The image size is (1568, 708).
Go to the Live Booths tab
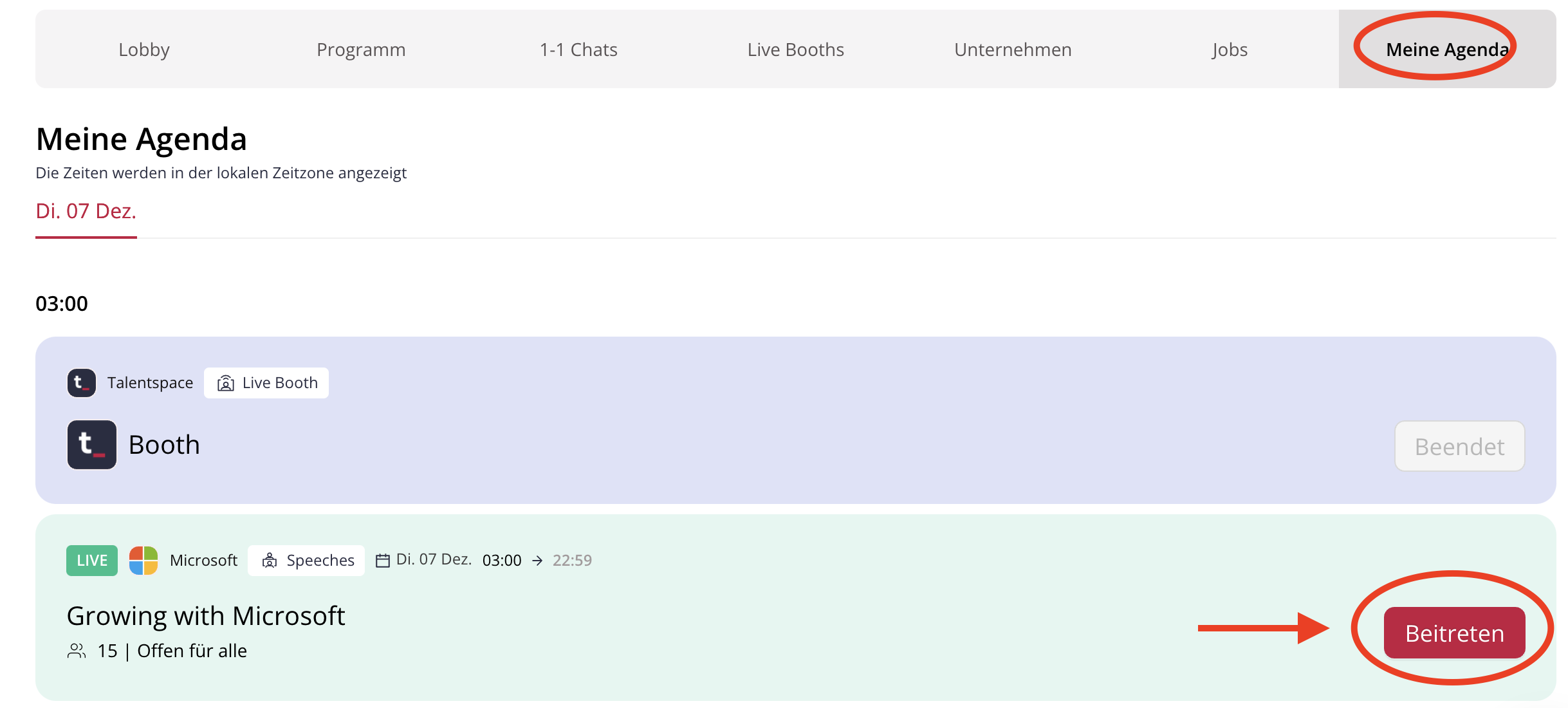click(x=795, y=50)
